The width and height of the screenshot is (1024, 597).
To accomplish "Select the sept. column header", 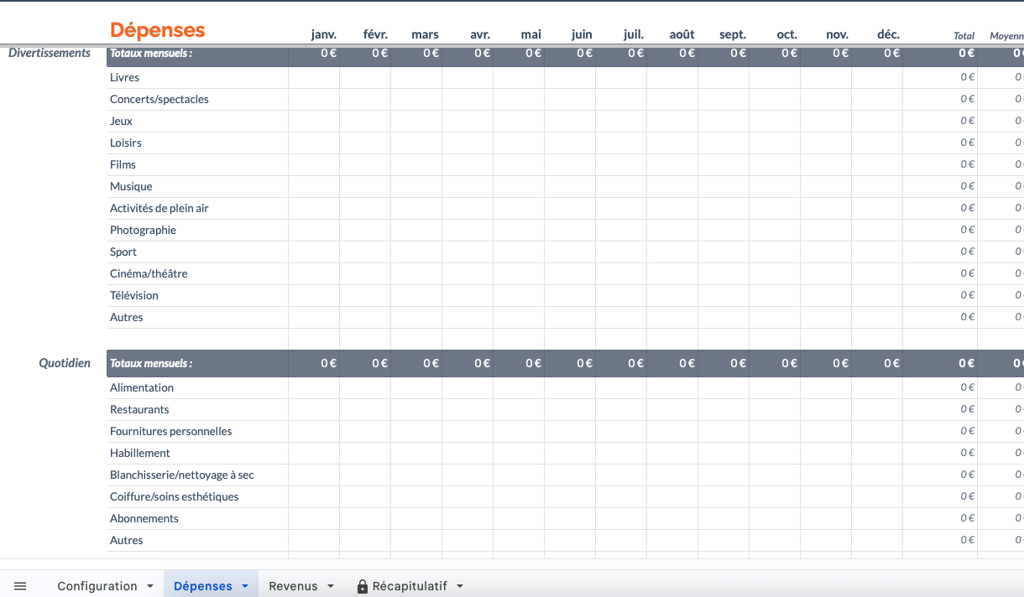I will (733, 35).
